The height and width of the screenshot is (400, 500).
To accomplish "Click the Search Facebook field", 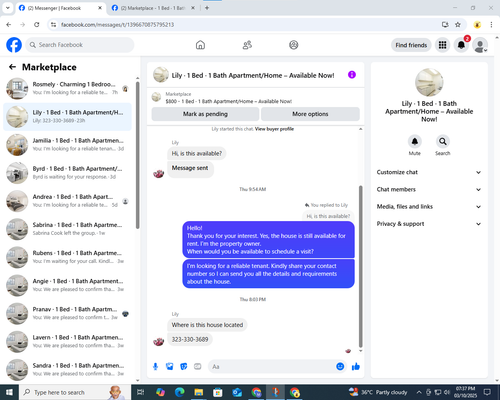I will pyautogui.click(x=80, y=45).
